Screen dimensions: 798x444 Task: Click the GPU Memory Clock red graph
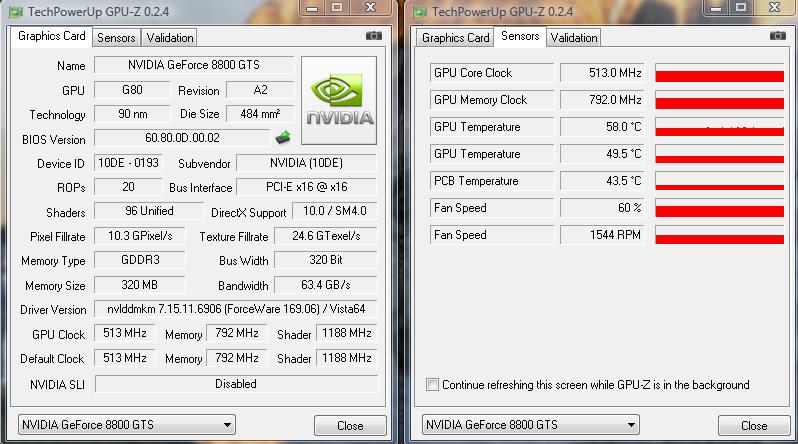[720, 100]
